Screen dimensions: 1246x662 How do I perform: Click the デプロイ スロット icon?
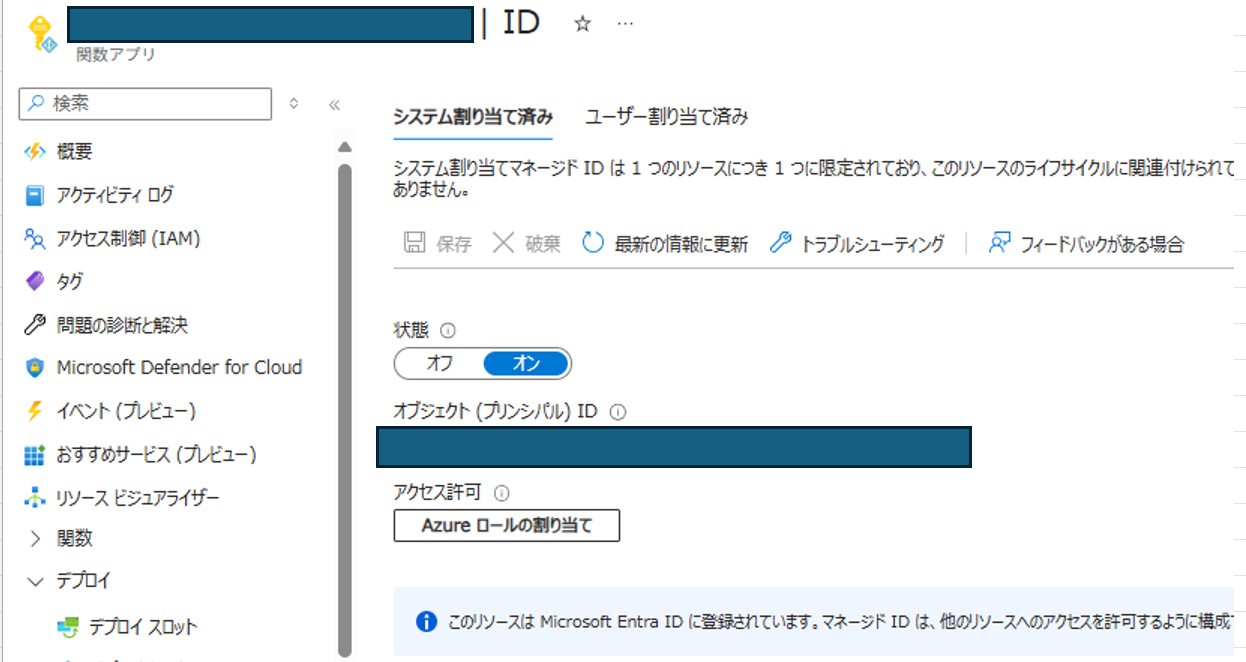click(x=68, y=627)
